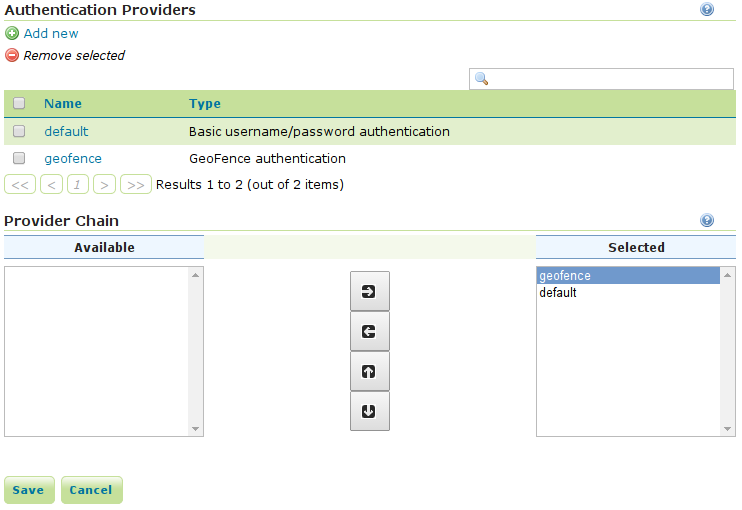Sort table by Name column header
Image resolution: width=742 pixels, height=510 pixels.
[63, 103]
